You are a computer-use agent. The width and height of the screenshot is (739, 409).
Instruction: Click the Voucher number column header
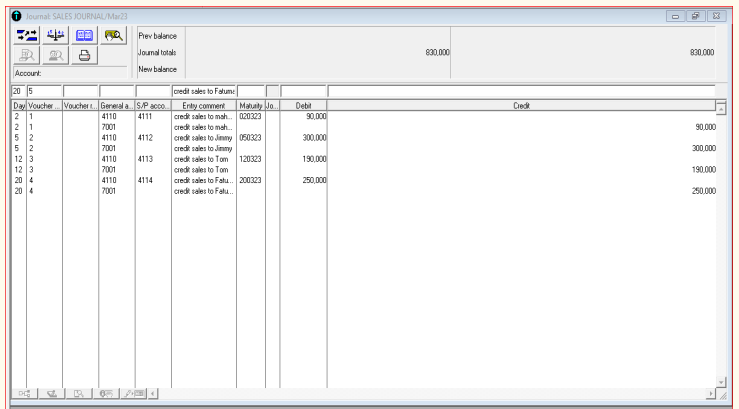(44, 106)
